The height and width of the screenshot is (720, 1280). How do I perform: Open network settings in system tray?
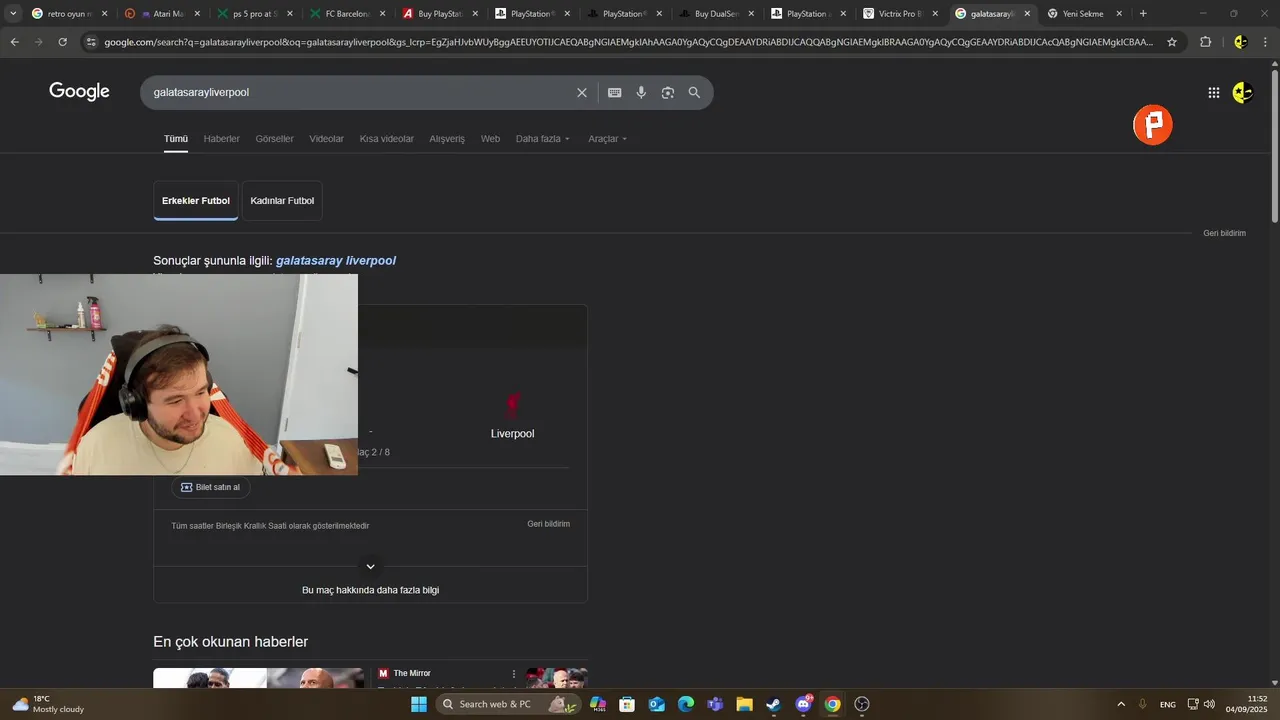[x=1193, y=704]
